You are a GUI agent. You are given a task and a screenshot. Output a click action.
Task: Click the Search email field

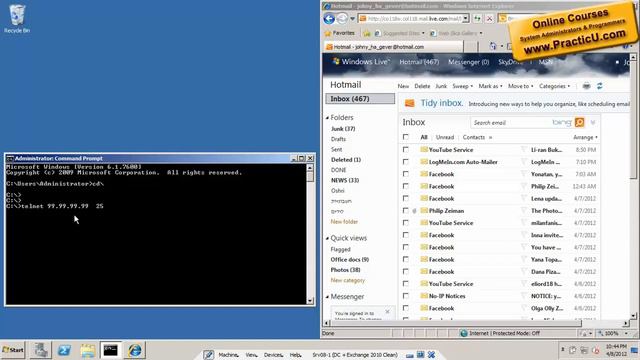pos(511,122)
